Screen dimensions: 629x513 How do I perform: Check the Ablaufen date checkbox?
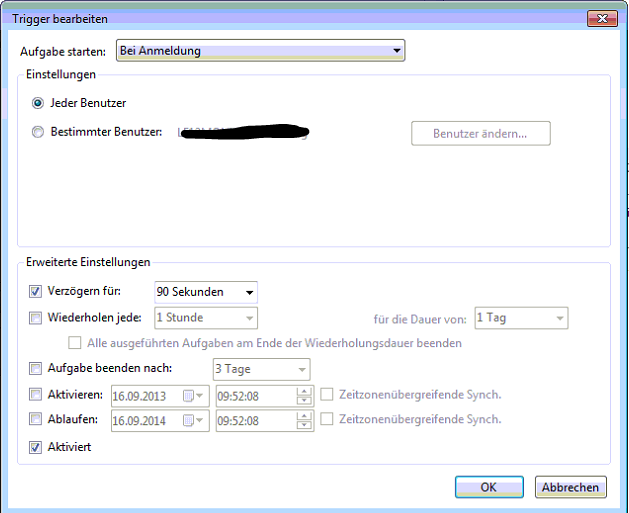tap(37, 420)
